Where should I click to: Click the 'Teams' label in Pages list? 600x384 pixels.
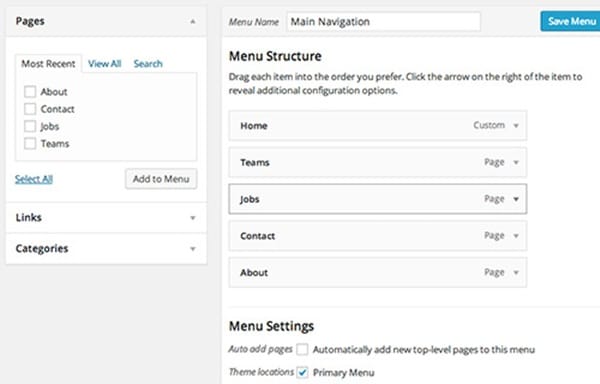(x=55, y=143)
